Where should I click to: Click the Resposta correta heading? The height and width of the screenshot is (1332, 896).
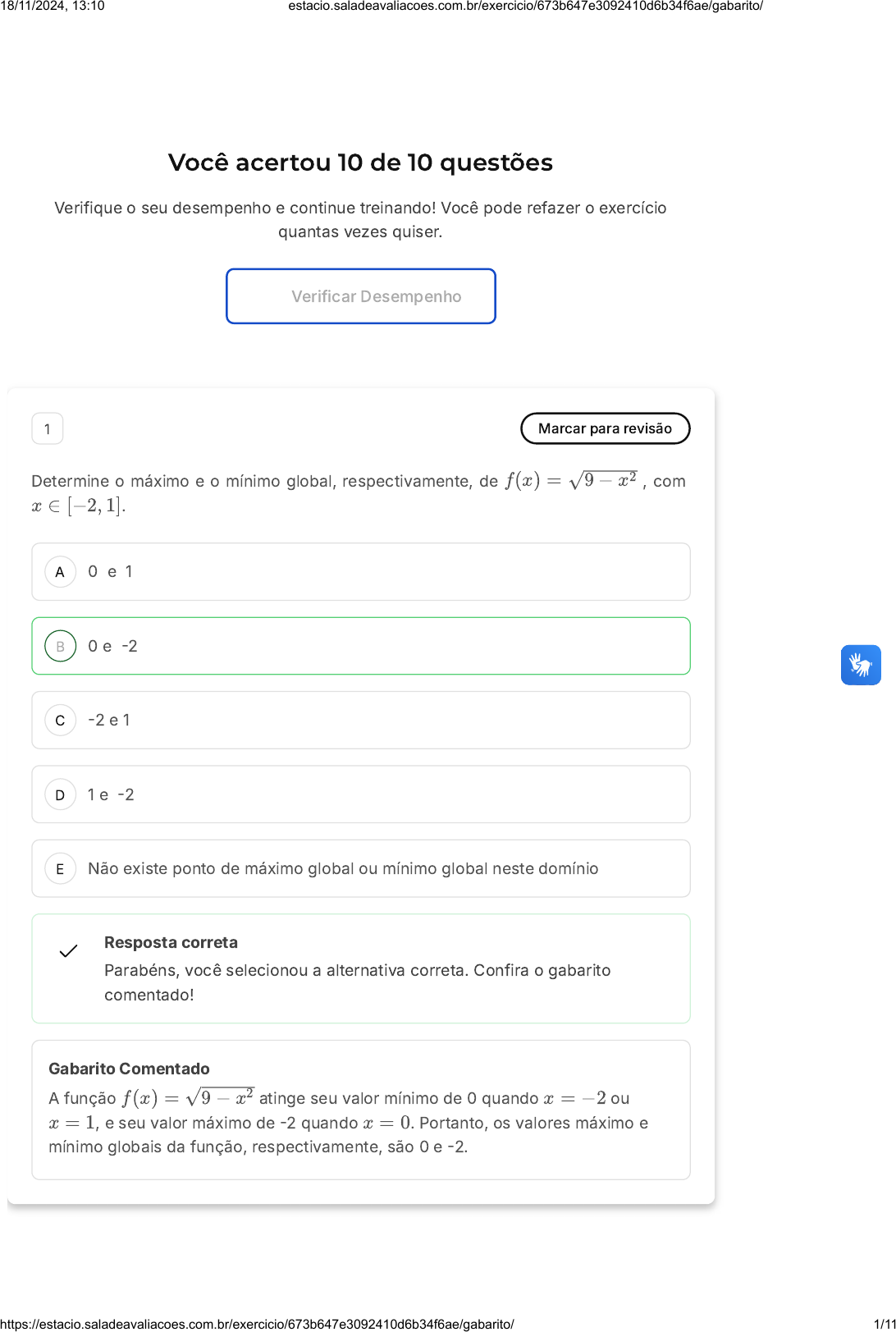click(171, 942)
